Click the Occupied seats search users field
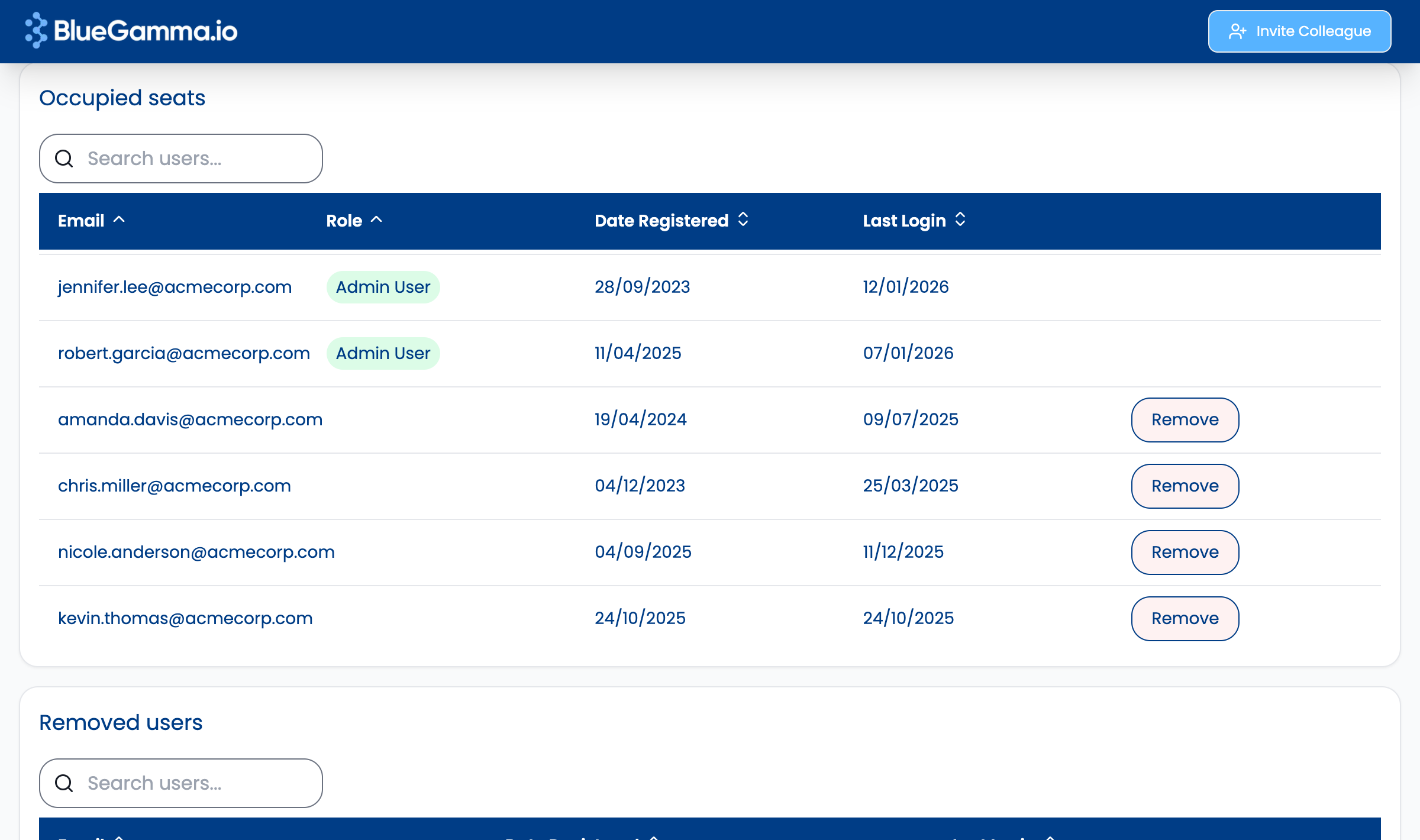Viewport: 1420px width, 840px height. (x=181, y=159)
